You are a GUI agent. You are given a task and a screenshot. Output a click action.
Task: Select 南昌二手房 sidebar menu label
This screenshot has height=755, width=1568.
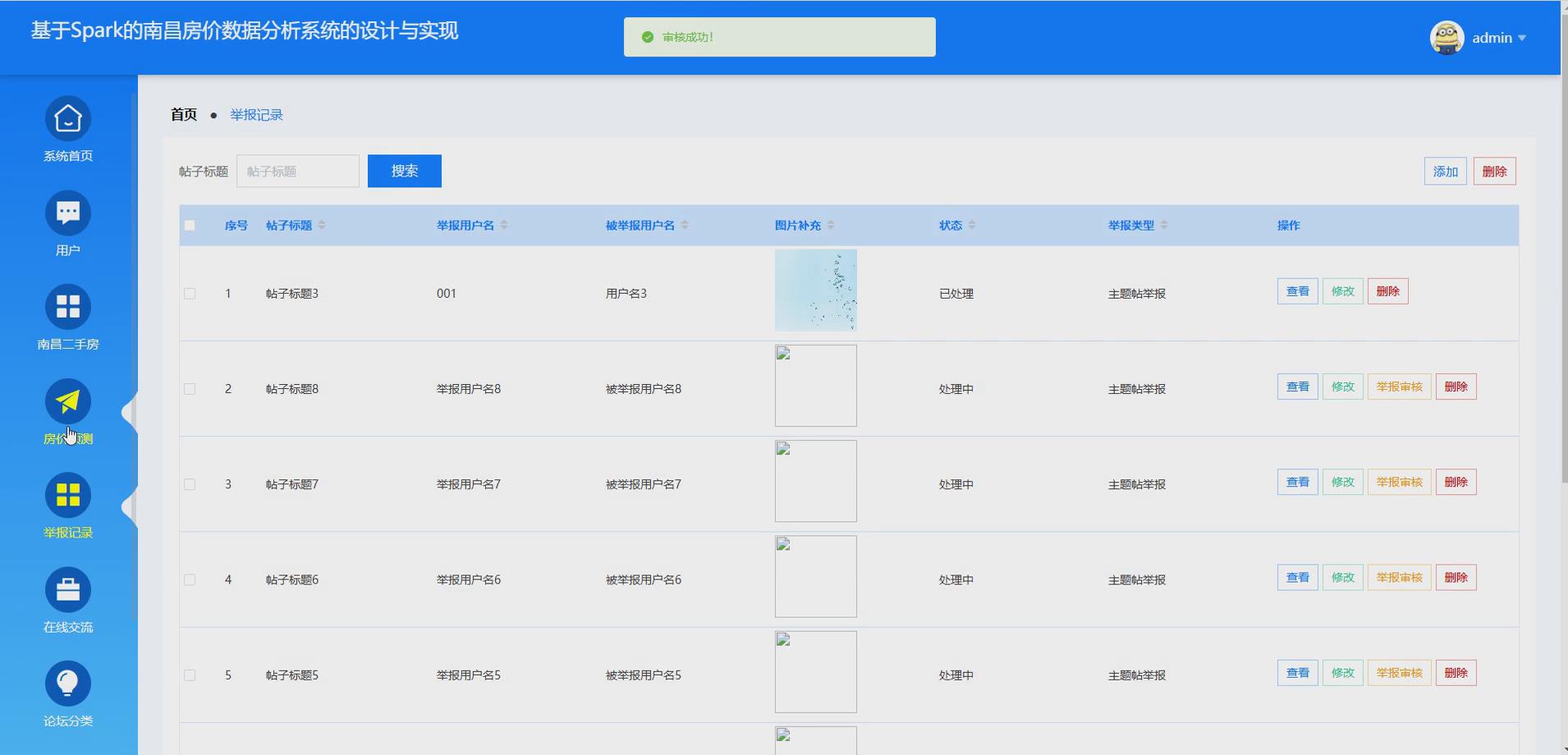coord(68,345)
